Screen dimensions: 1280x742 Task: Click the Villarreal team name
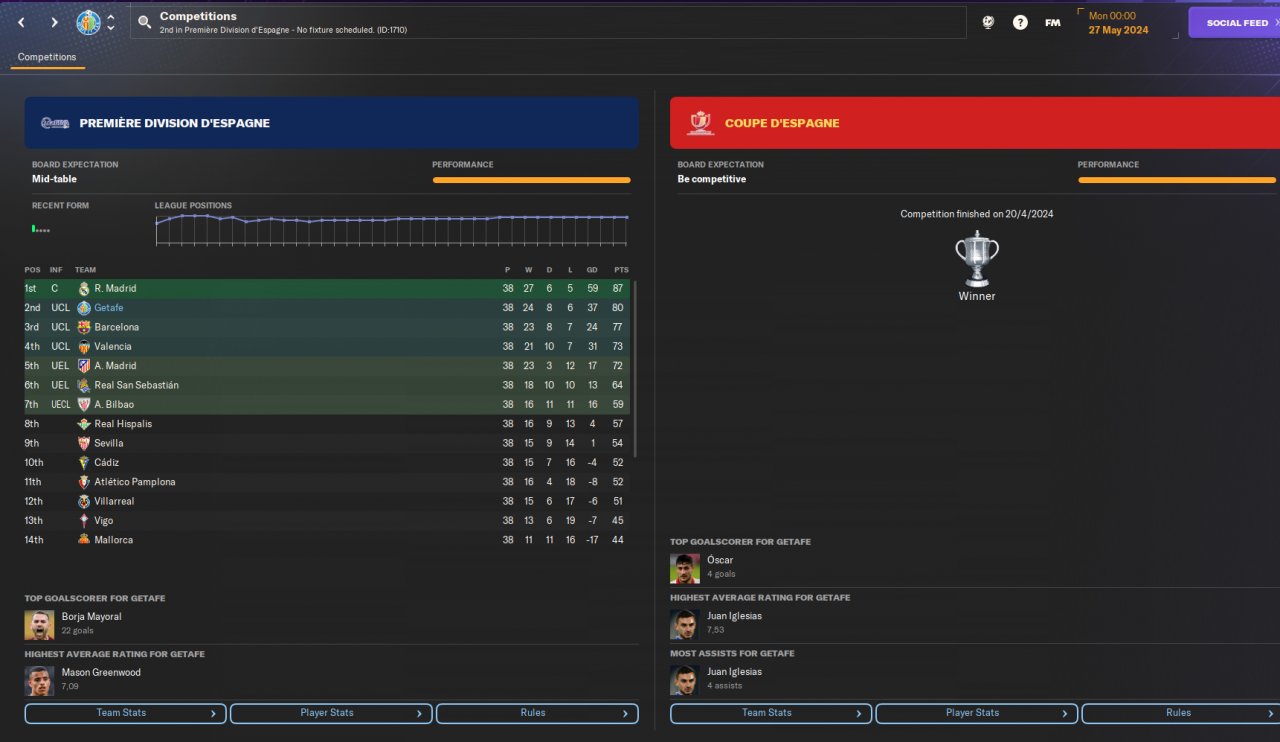[114, 501]
